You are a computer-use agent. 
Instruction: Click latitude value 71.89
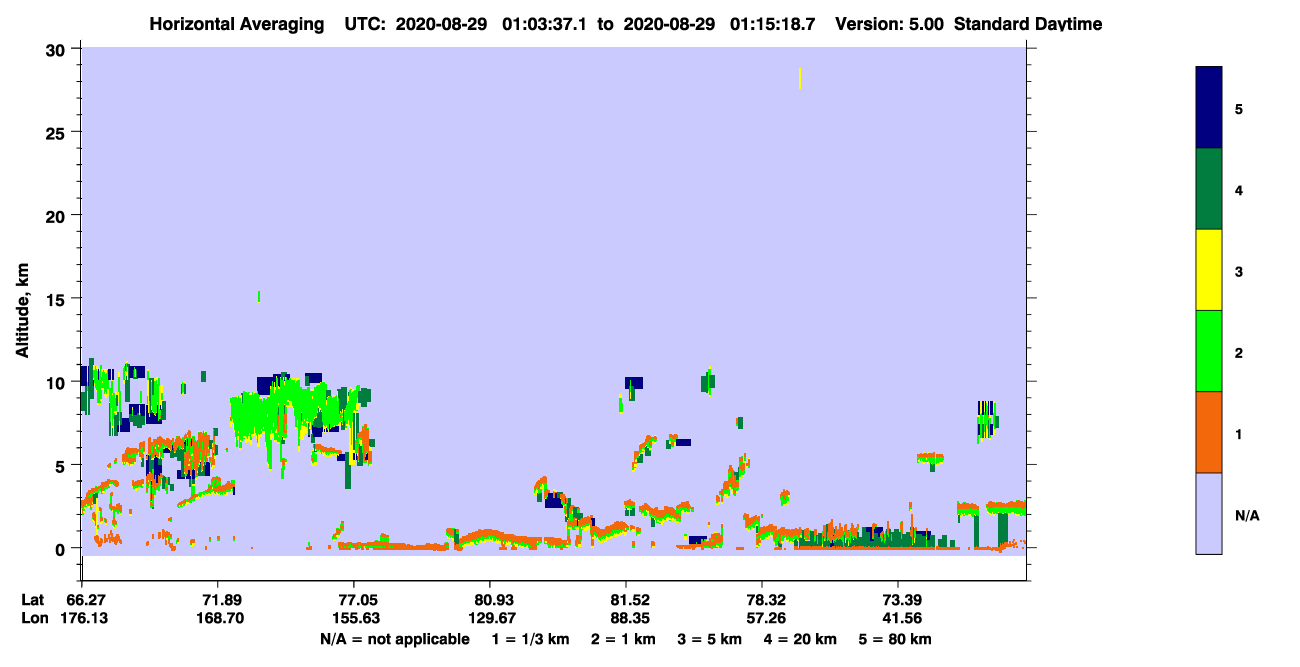point(218,600)
